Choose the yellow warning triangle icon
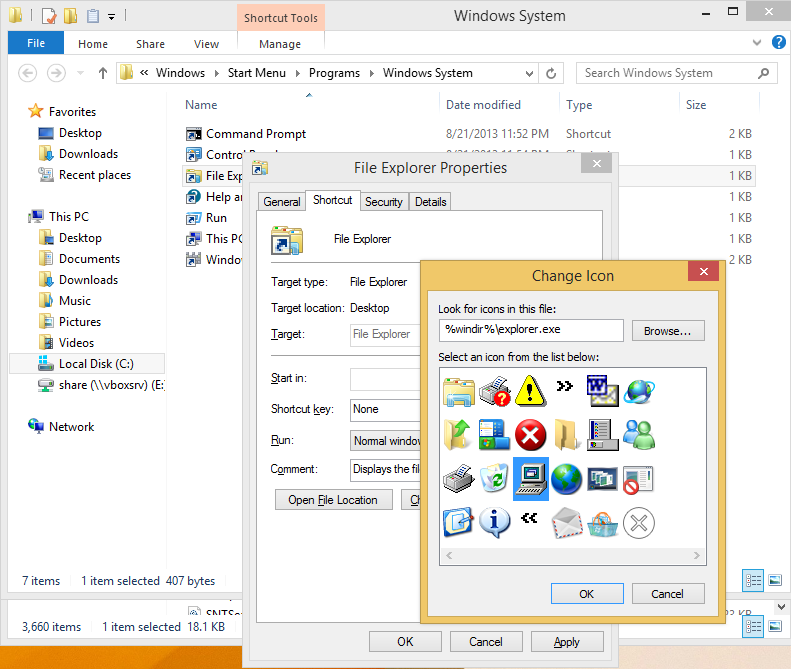 pos(530,392)
